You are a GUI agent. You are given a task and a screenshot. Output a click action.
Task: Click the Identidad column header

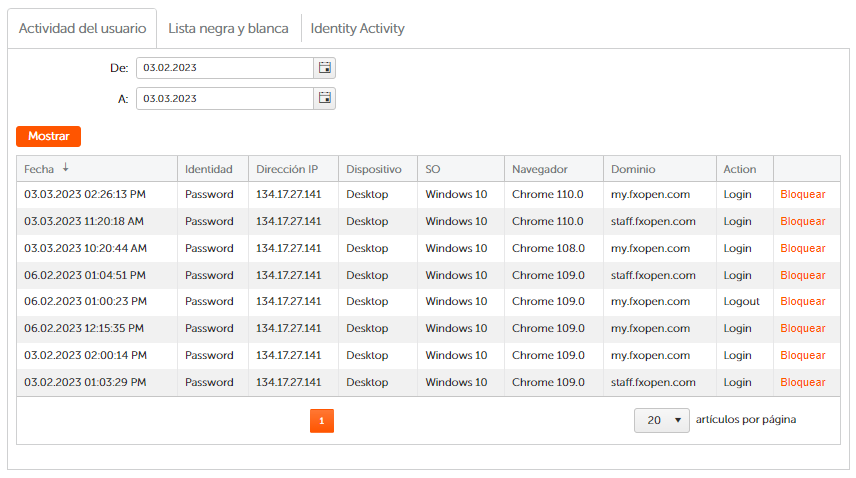(x=208, y=169)
